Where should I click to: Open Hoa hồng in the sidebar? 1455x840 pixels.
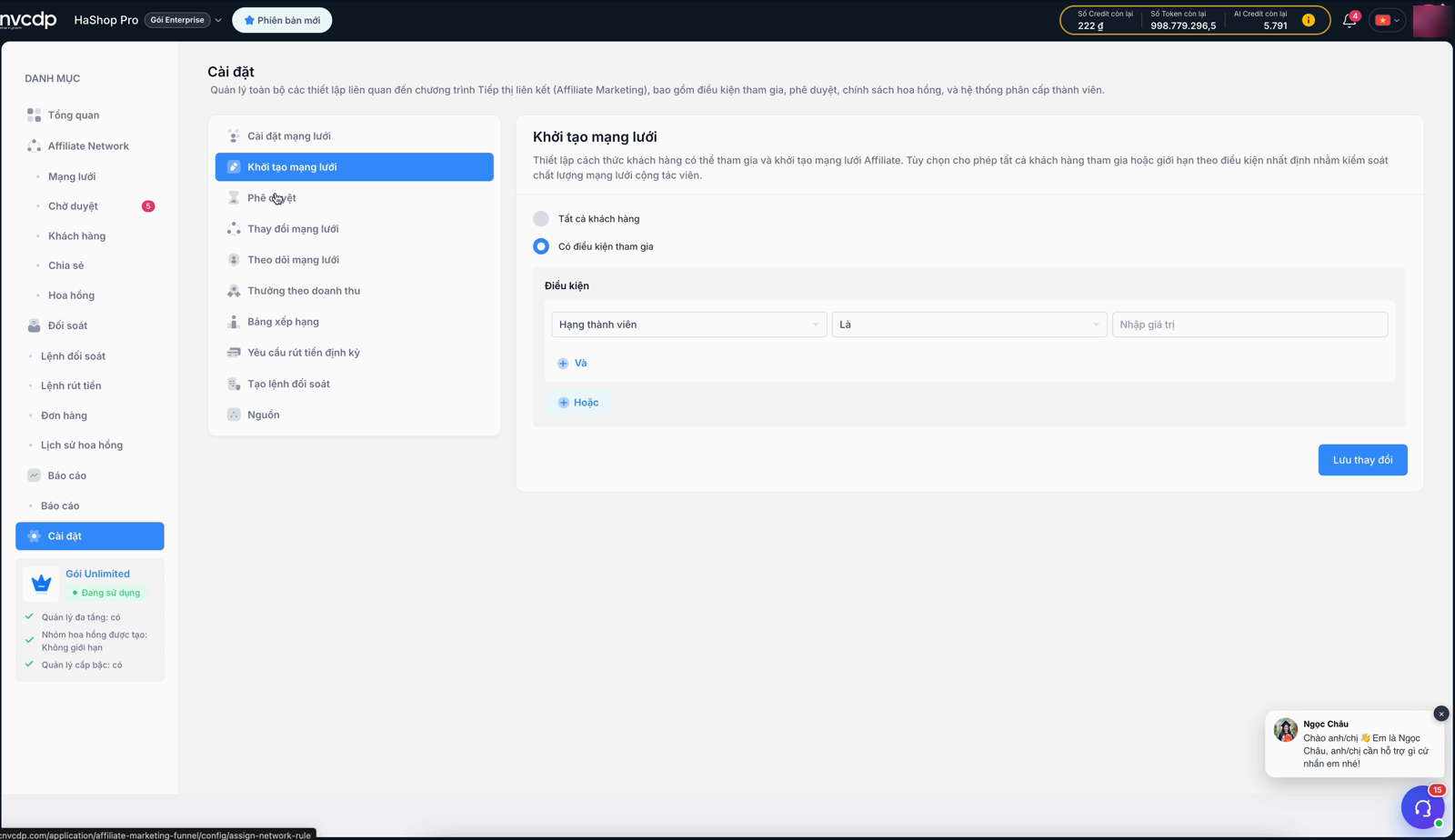(x=71, y=295)
